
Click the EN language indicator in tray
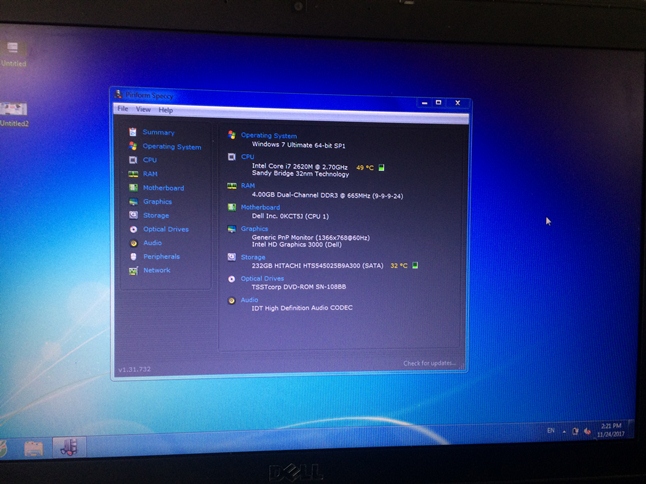click(x=551, y=430)
